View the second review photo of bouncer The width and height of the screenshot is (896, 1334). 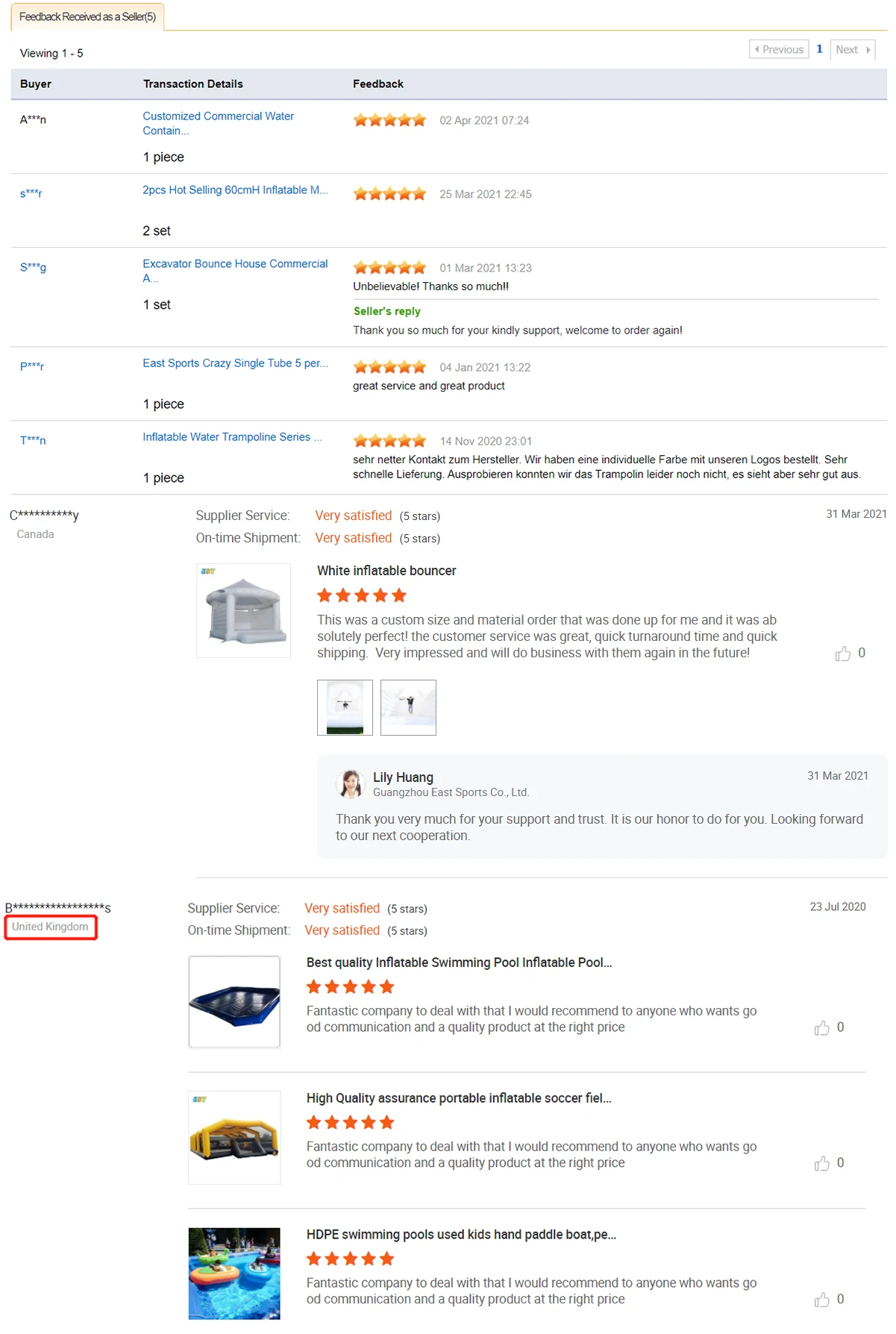click(408, 707)
